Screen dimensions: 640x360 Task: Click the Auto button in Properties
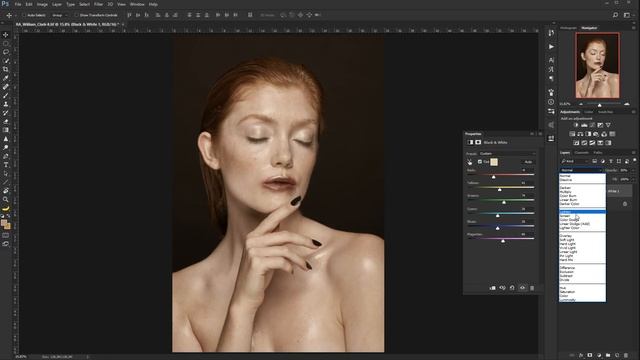(528, 162)
